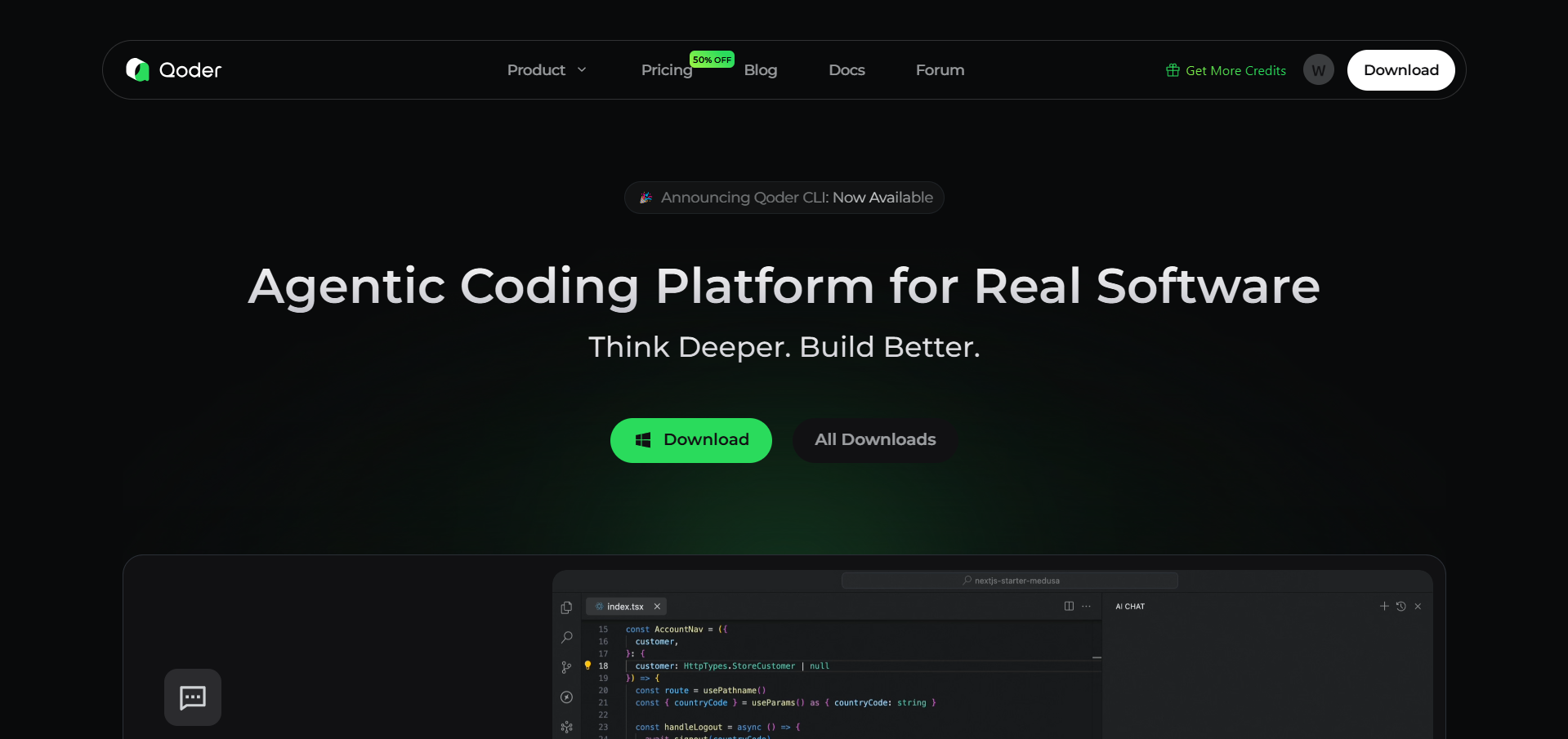1568x739 pixels.
Task: Open the Announcing Qoder CLI banner
Action: pos(784,197)
